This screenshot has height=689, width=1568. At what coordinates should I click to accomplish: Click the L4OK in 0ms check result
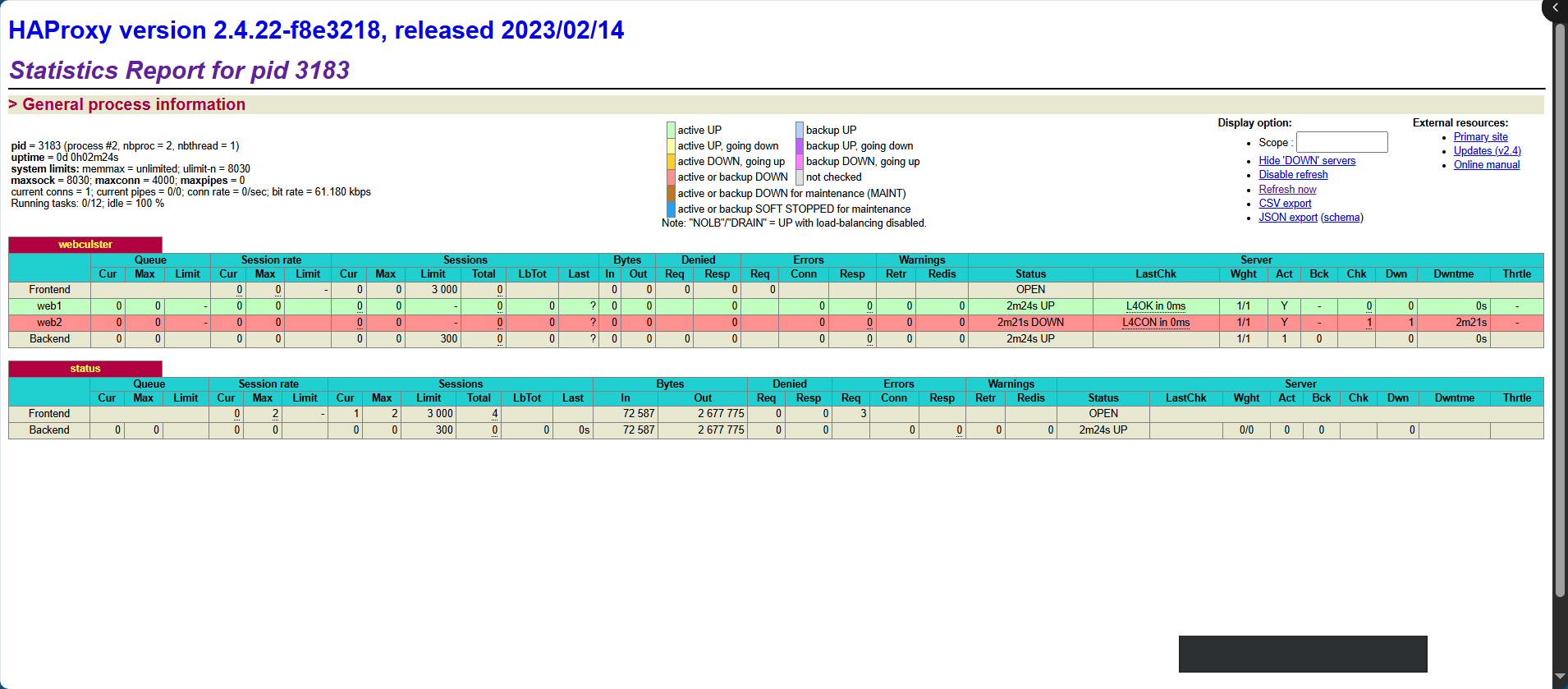pyautogui.click(x=1156, y=306)
